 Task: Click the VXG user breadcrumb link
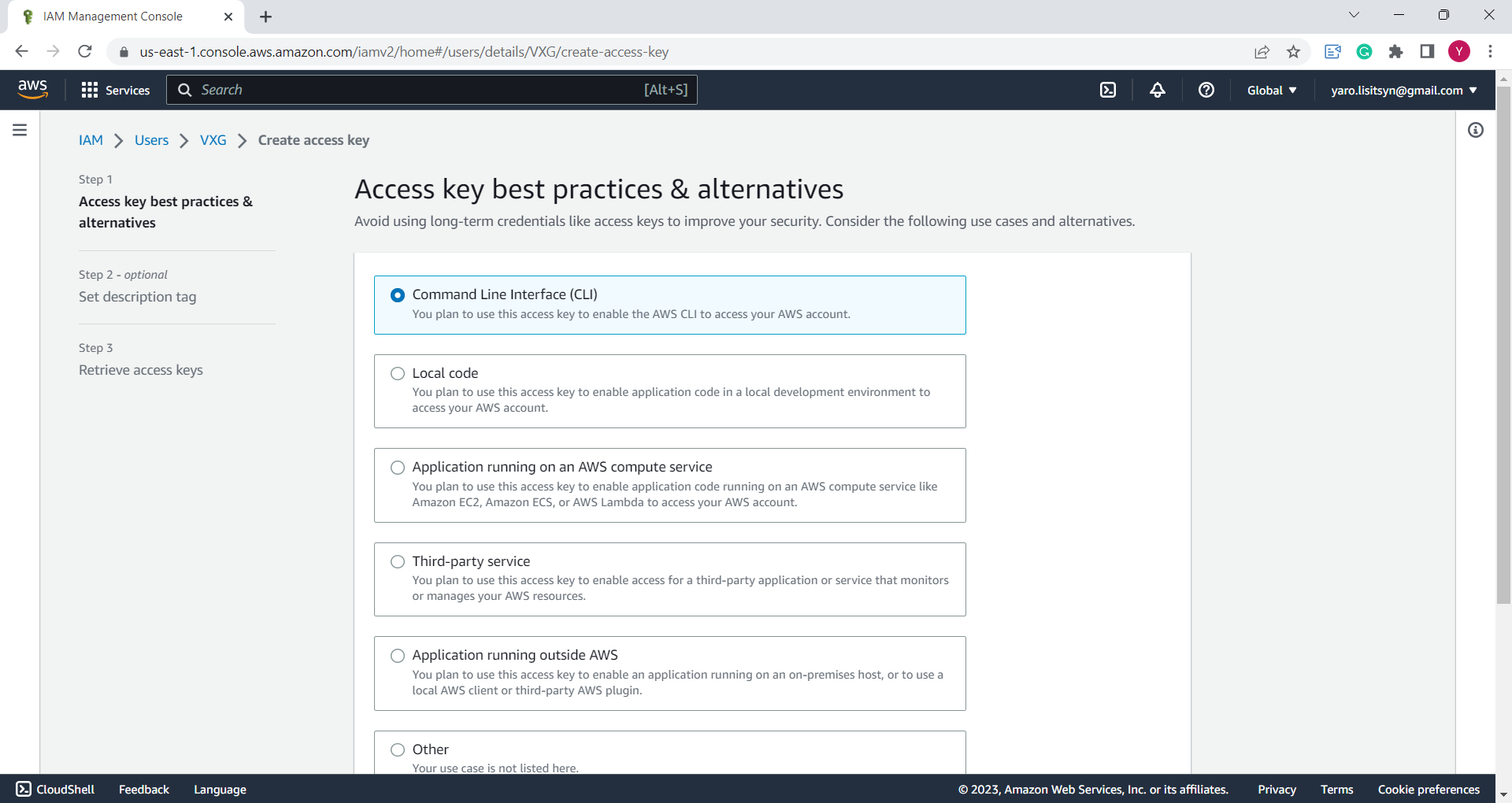pyautogui.click(x=213, y=140)
